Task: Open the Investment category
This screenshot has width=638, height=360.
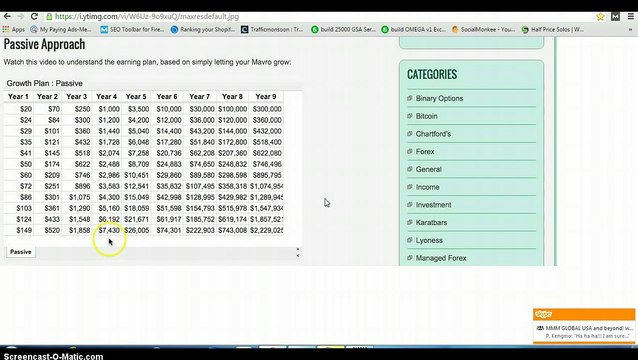Action: [433, 205]
